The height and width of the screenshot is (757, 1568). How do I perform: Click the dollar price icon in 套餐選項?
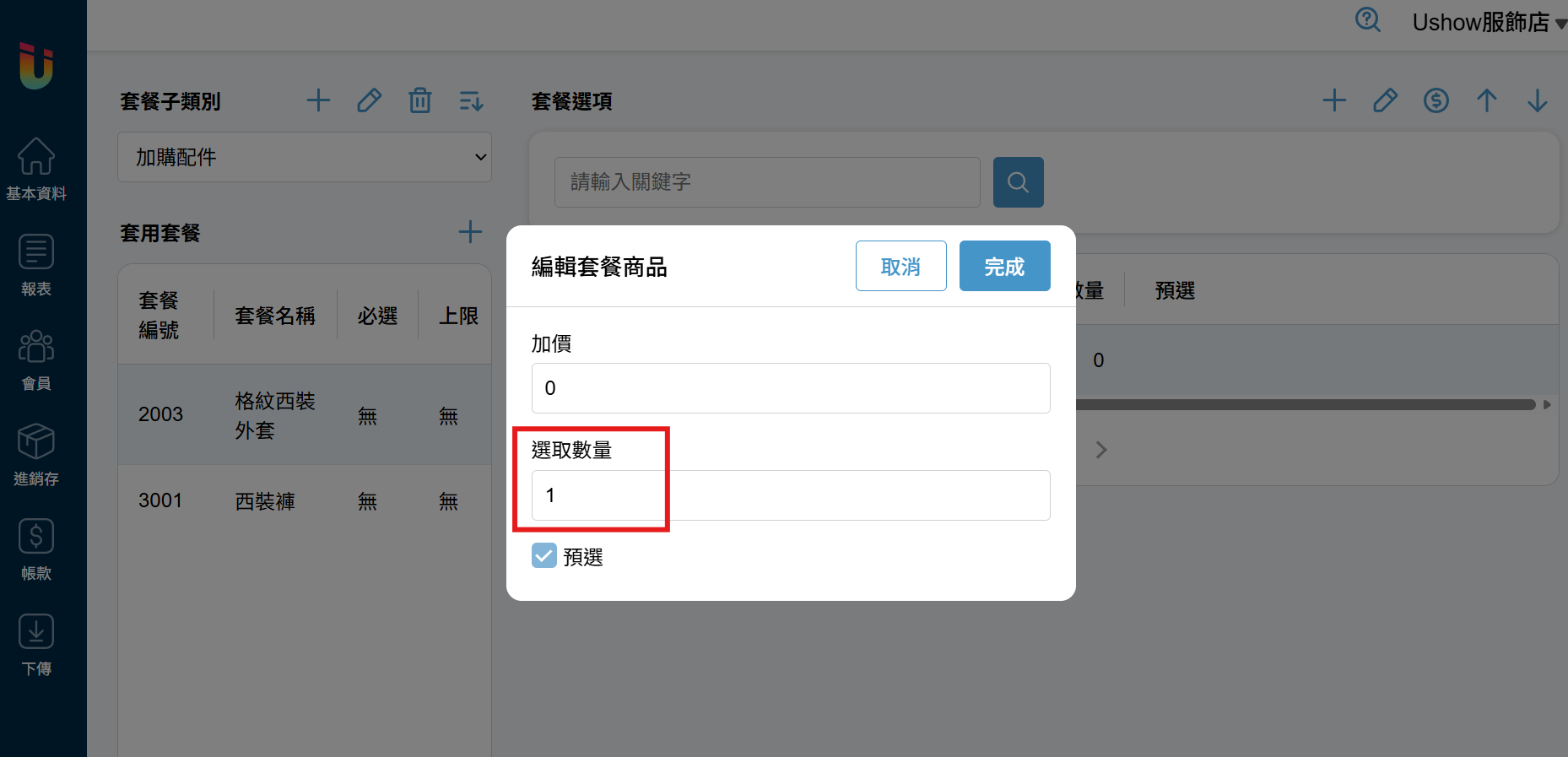click(1436, 101)
